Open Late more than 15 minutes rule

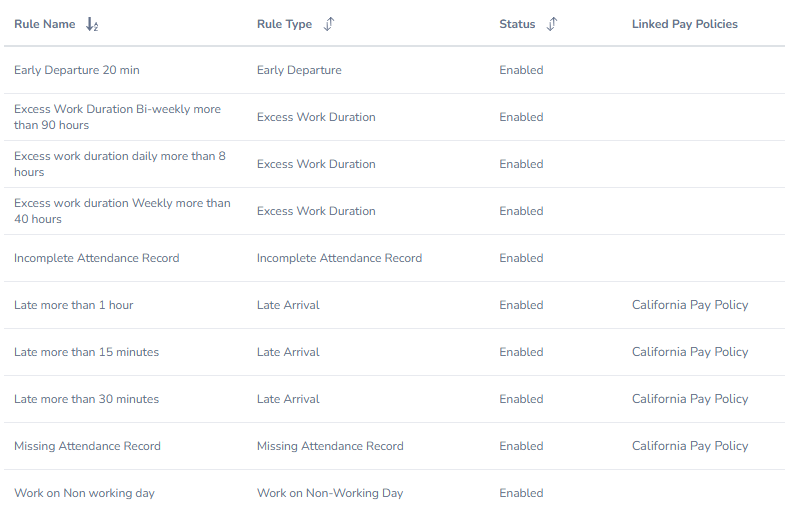[86, 352]
